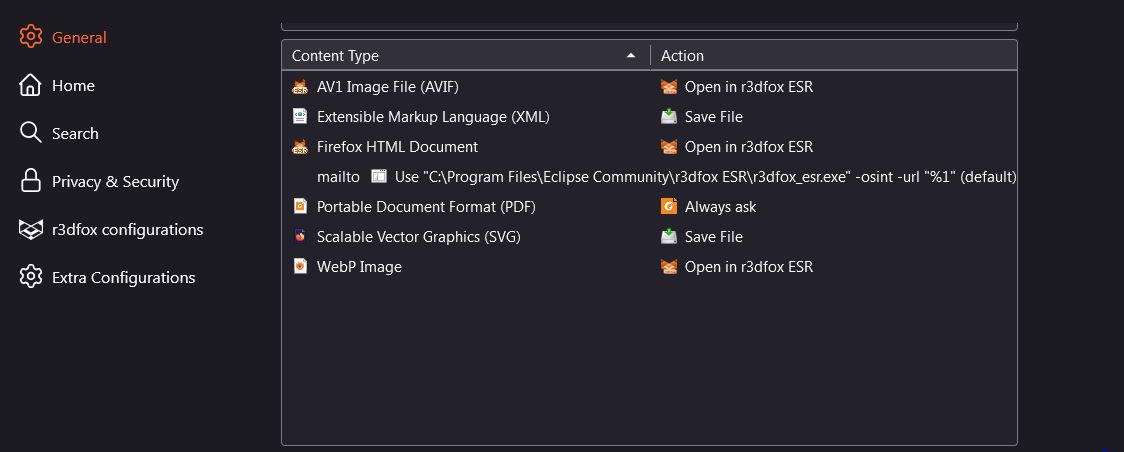Select Portable Document Format (PDF) row
Viewport: 1124px width, 452px height.
coord(649,207)
